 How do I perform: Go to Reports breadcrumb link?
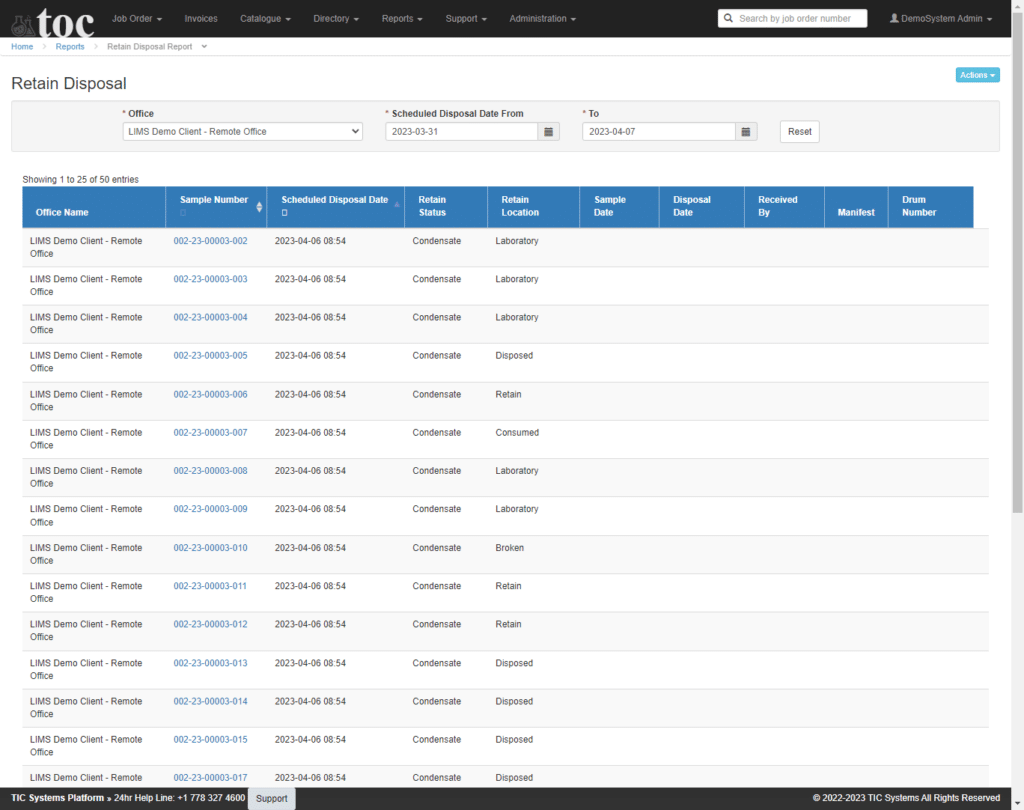point(70,46)
